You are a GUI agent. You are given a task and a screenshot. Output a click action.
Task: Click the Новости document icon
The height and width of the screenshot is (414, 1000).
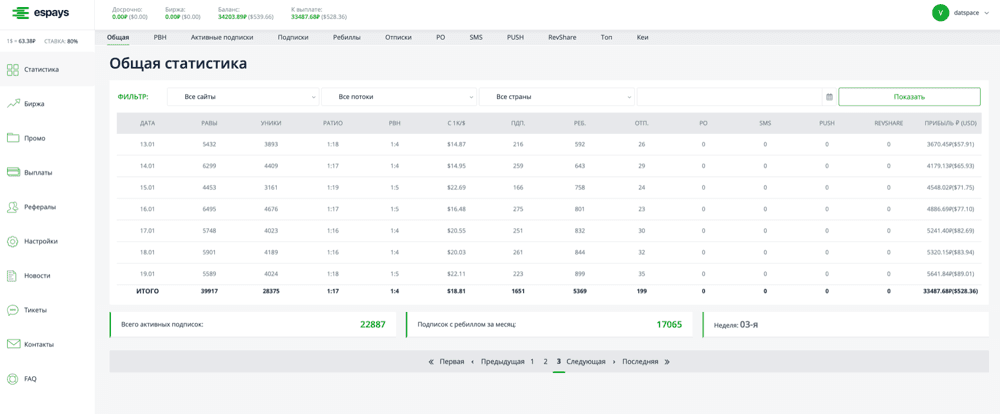click(x=13, y=276)
